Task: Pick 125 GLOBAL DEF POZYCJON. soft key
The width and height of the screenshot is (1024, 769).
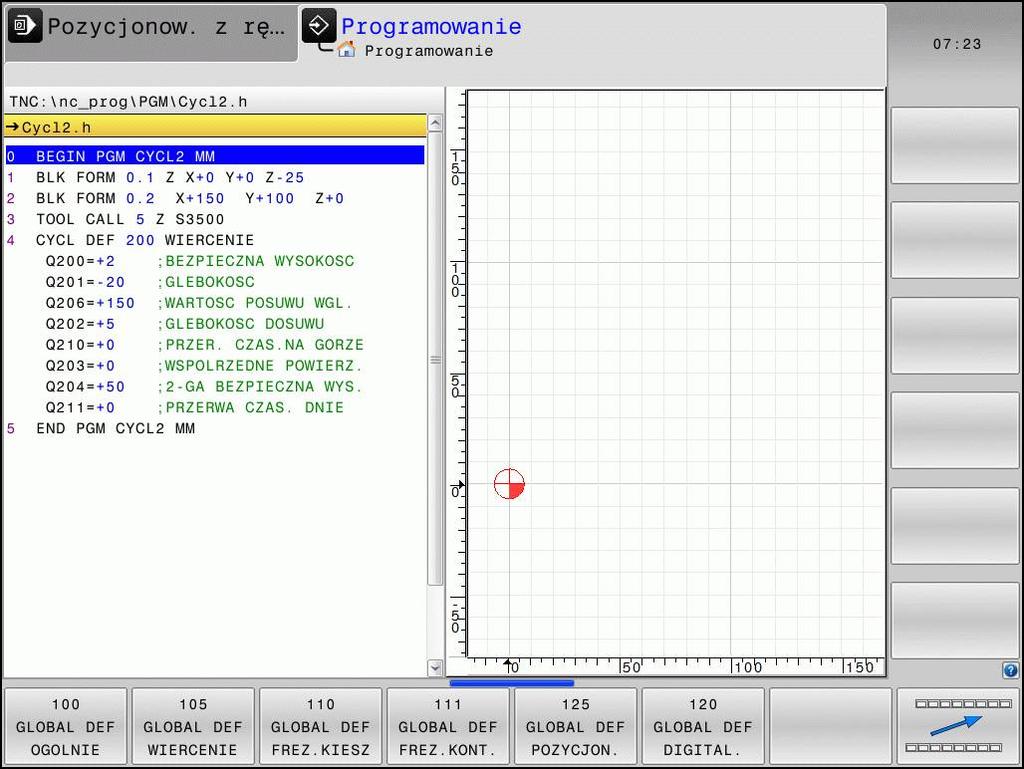Action: (x=575, y=726)
